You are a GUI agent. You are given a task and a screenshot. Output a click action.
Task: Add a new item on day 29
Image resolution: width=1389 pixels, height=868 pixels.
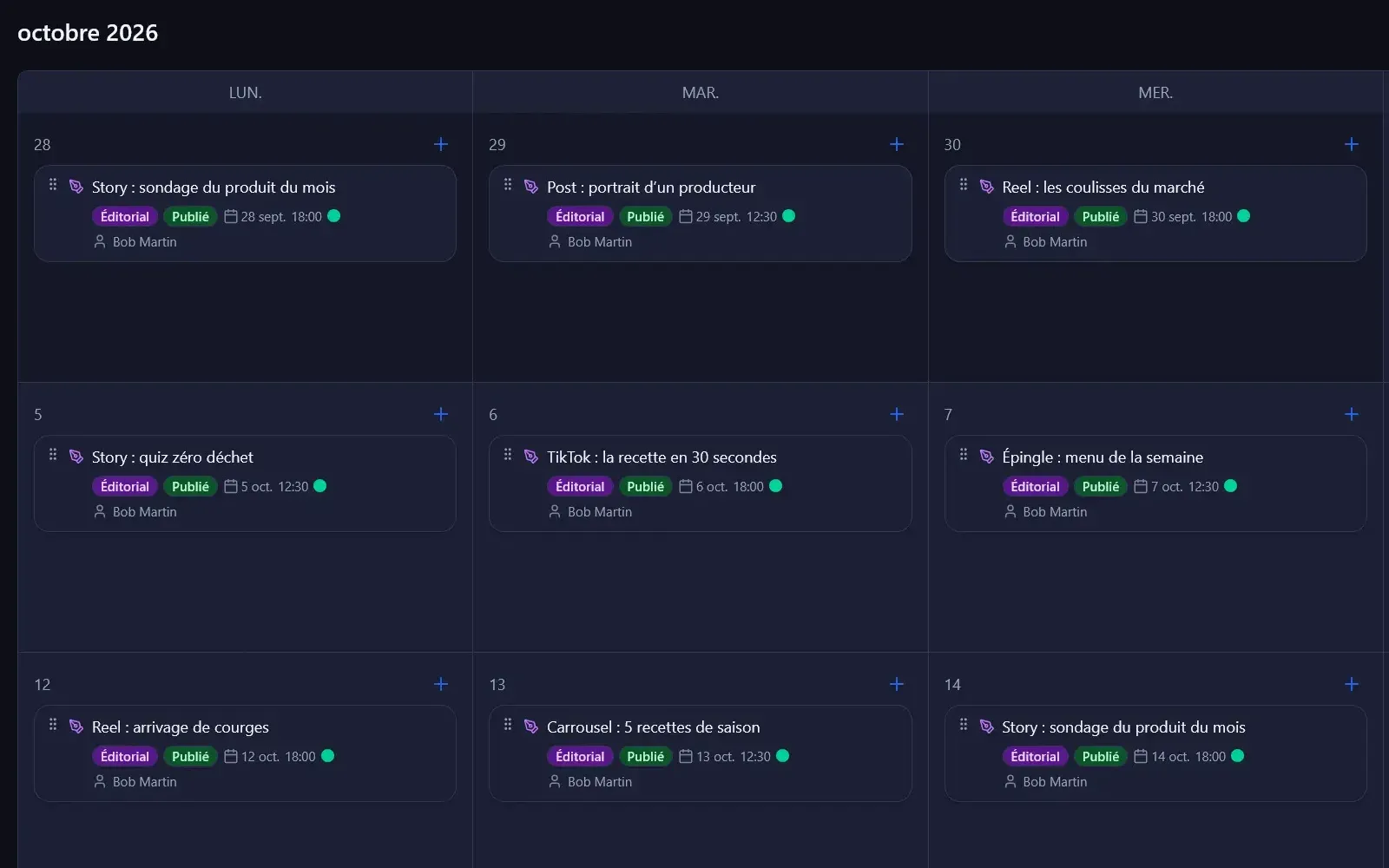pyautogui.click(x=897, y=144)
